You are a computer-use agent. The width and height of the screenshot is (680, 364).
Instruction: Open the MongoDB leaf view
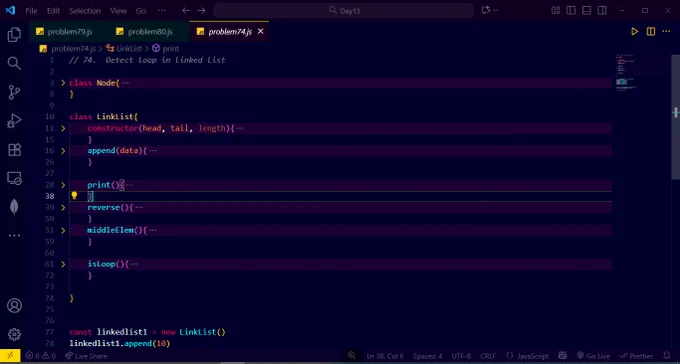coord(14,207)
